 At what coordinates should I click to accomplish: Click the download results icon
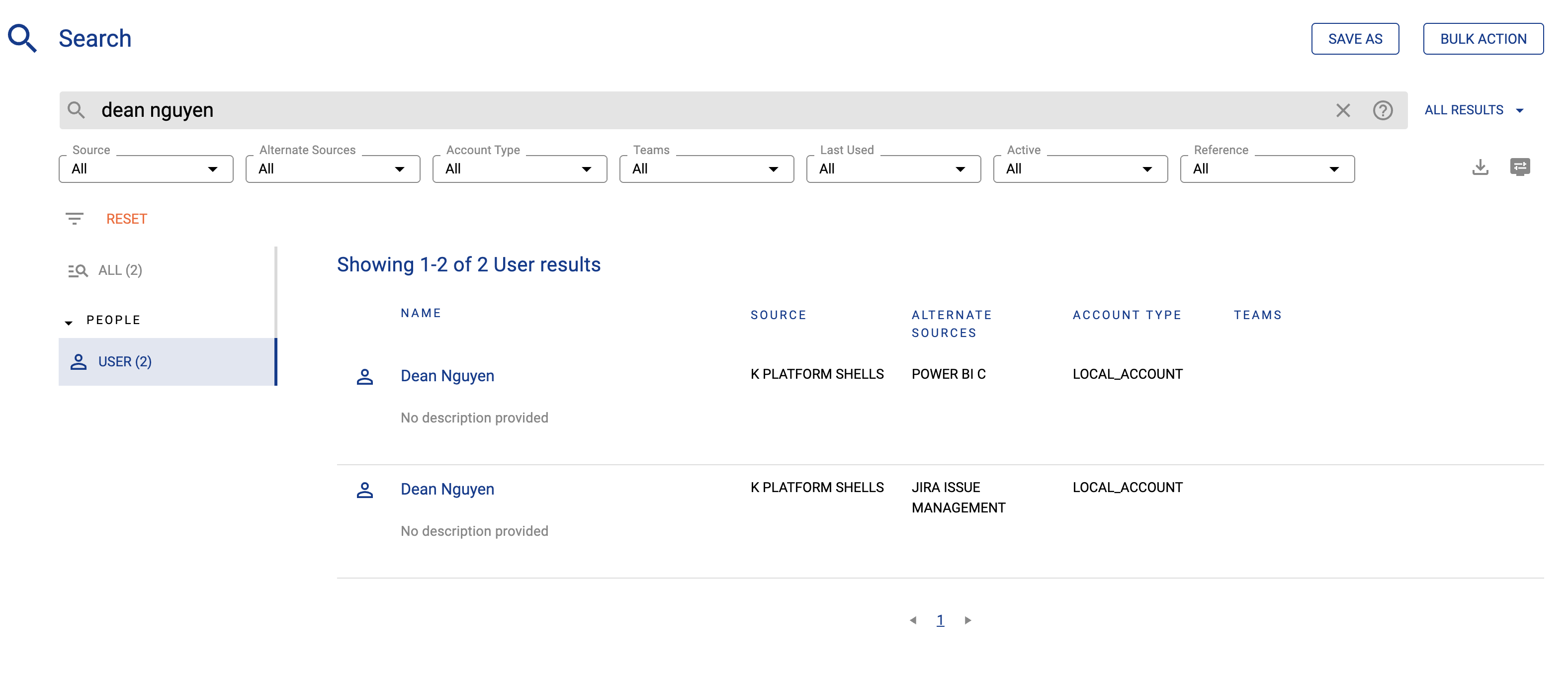(x=1480, y=168)
